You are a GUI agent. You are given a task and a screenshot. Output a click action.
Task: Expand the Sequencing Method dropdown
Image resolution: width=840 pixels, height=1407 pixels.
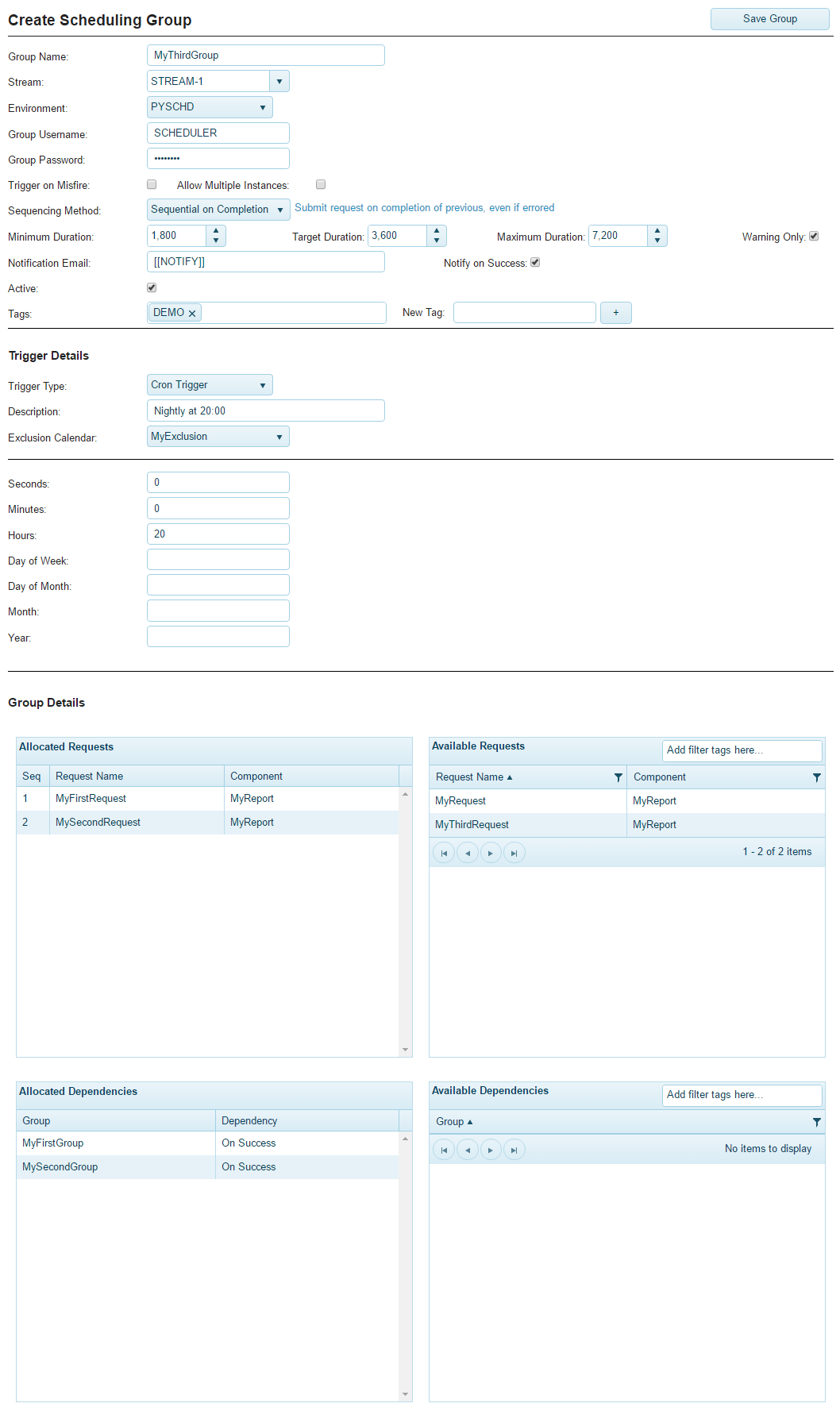(x=279, y=210)
